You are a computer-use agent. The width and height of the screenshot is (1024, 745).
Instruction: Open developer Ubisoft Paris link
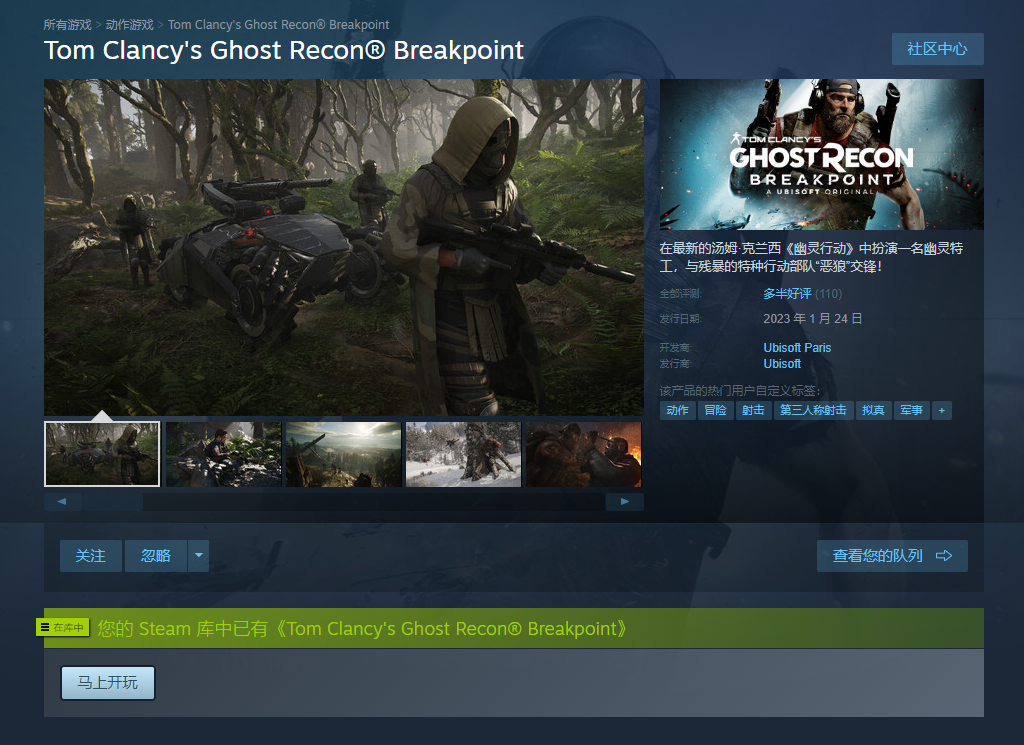click(797, 347)
